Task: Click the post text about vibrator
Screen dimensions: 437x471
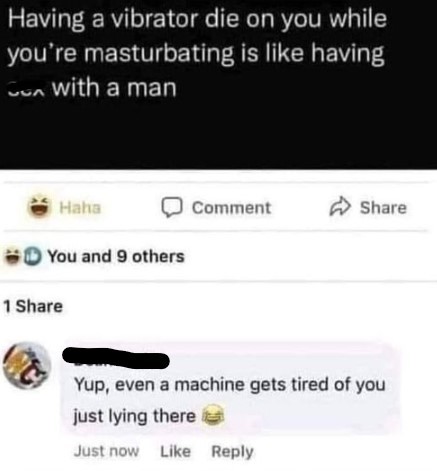Action: tap(197, 54)
